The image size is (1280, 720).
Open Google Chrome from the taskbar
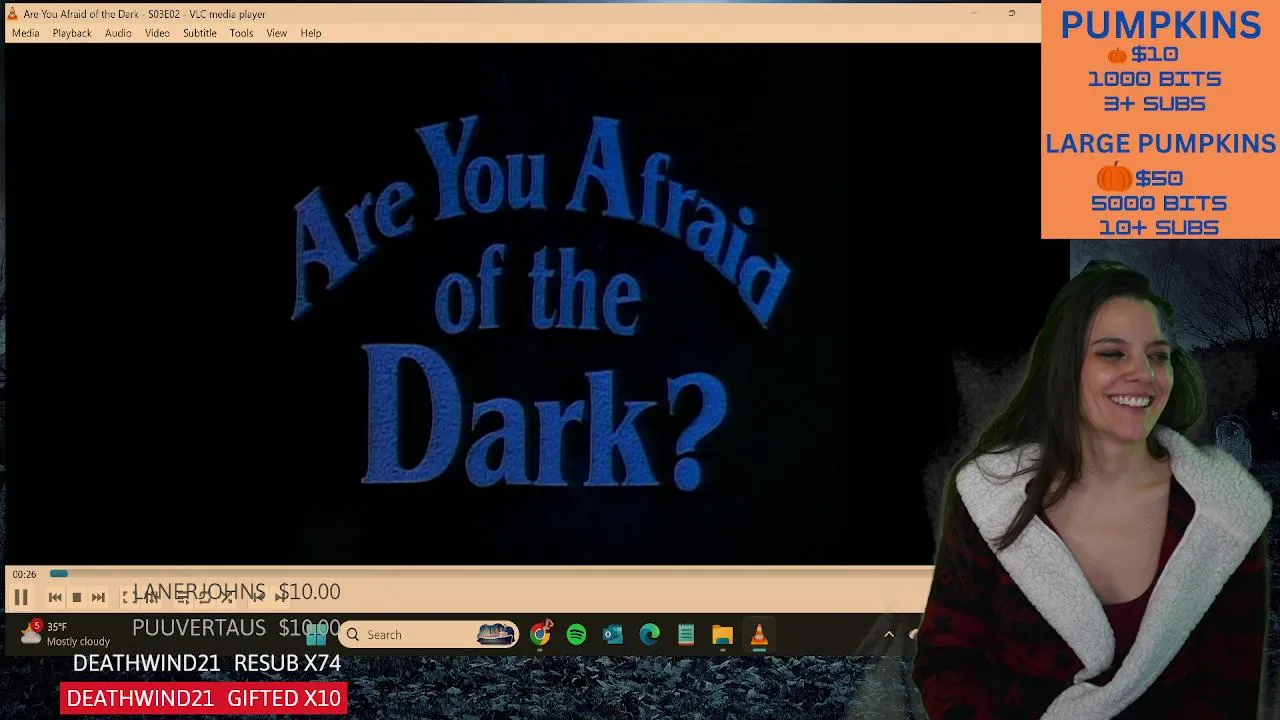pyautogui.click(x=540, y=634)
